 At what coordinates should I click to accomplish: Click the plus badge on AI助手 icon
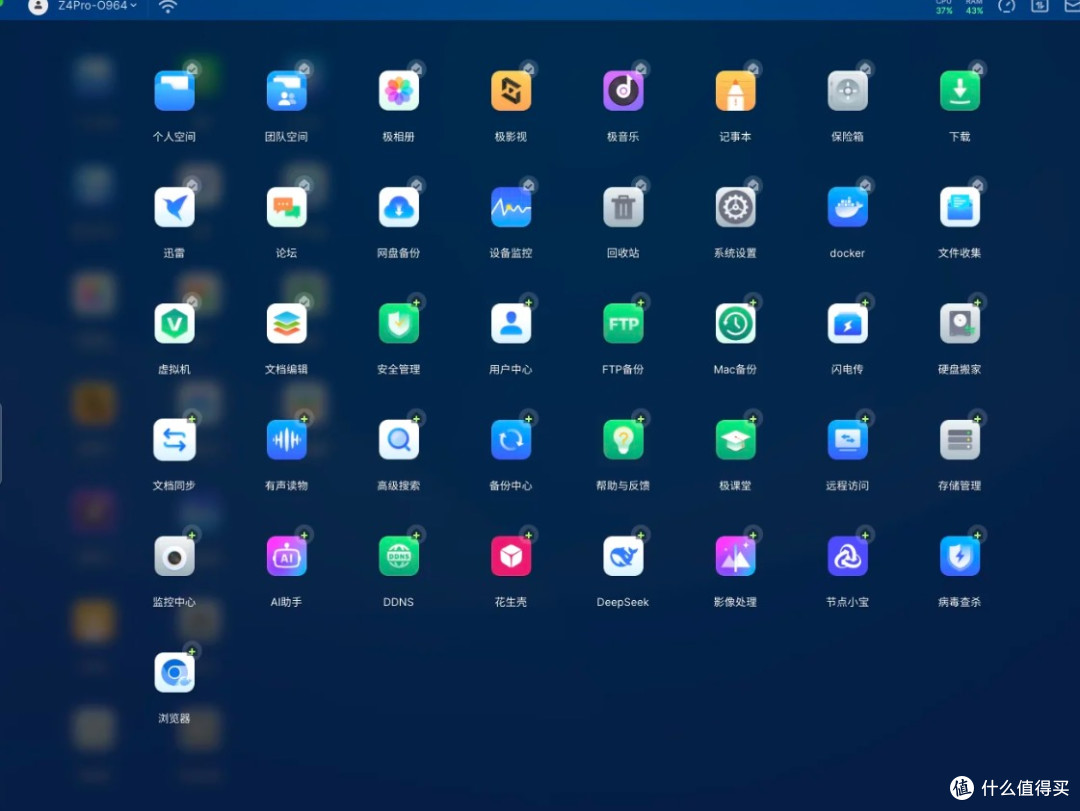pyautogui.click(x=304, y=535)
